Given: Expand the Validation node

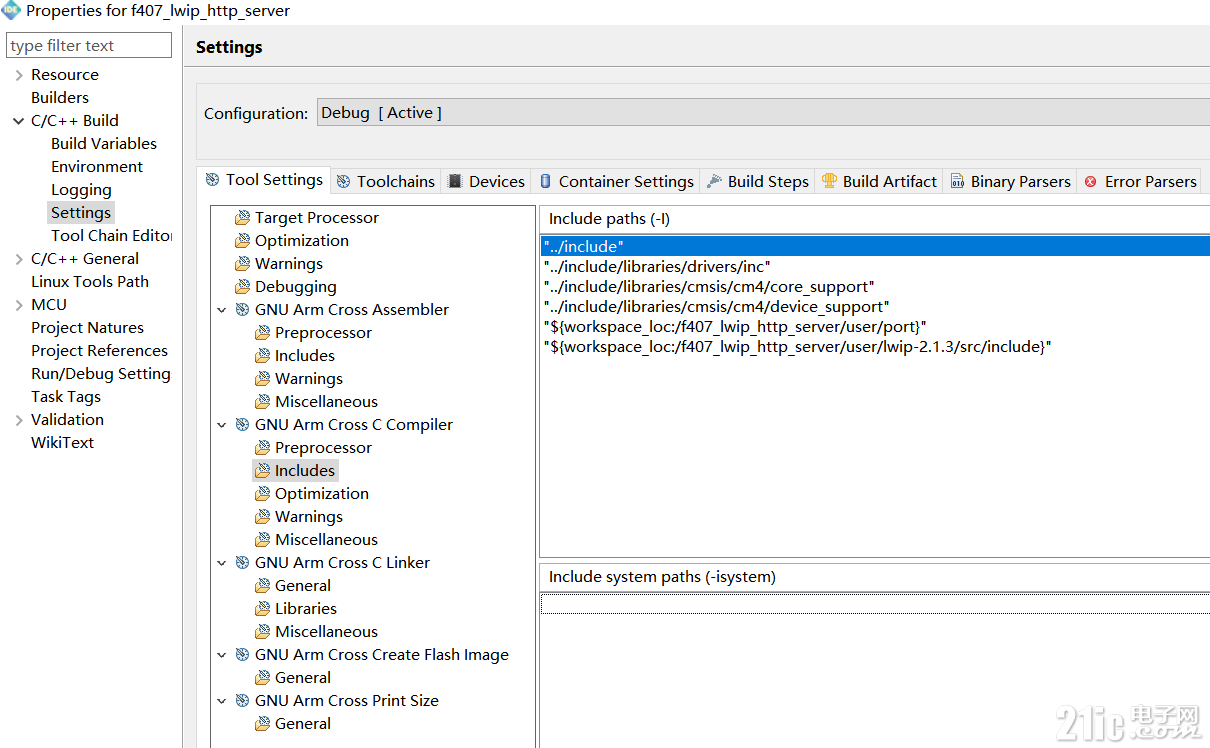Looking at the screenshot, I should point(18,420).
